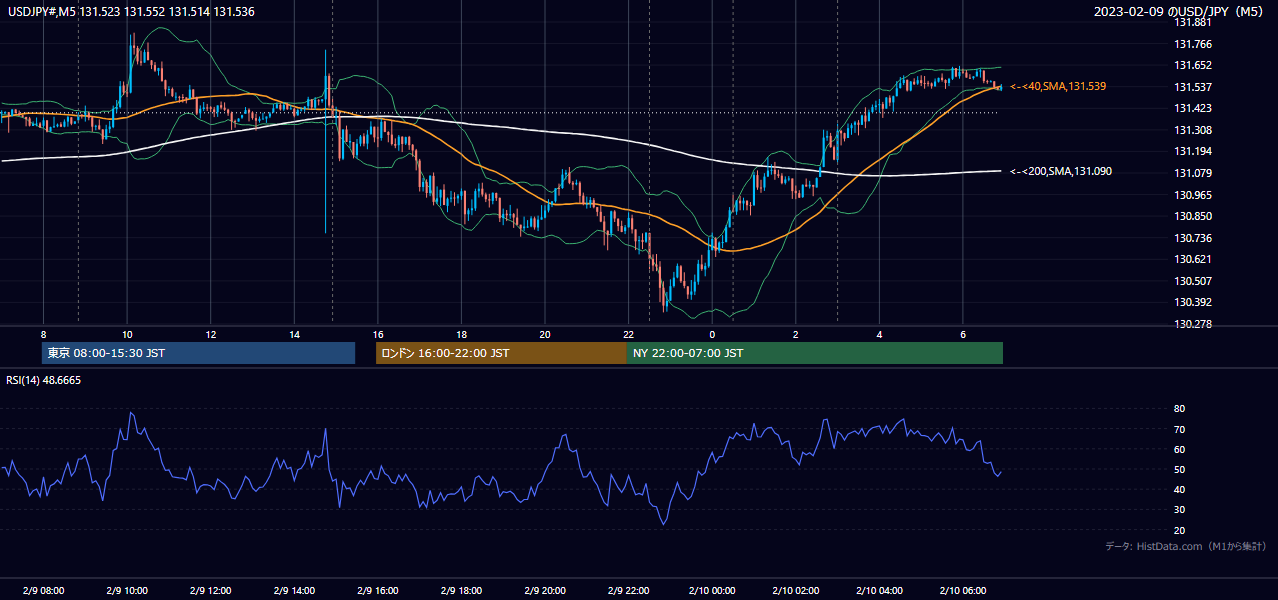This screenshot has width=1278, height=600.
Task: Click price axis label 131.423
Action: click(1193, 108)
